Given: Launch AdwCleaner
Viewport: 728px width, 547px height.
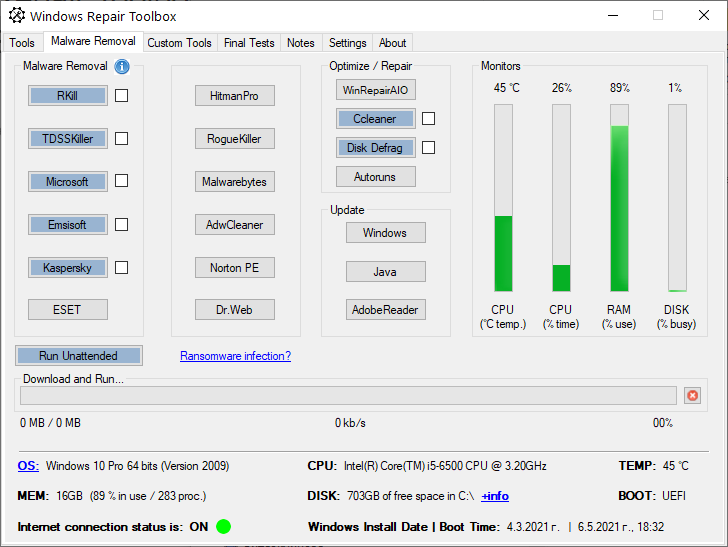Looking at the screenshot, I should point(235,225).
